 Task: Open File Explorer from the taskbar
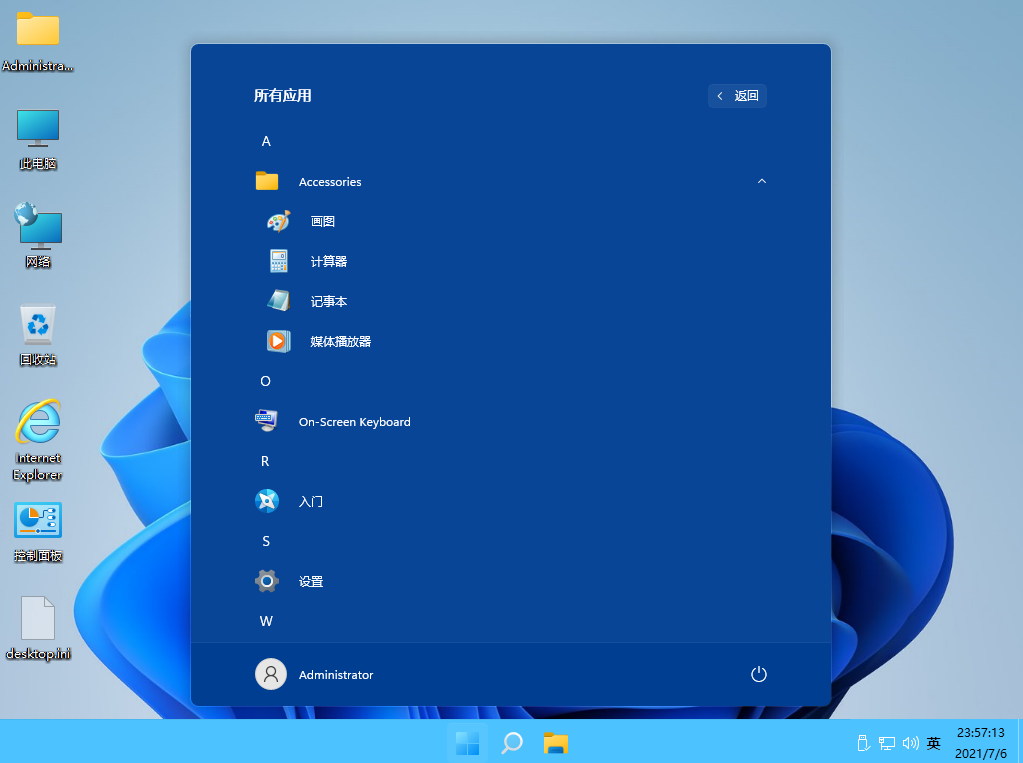(556, 743)
